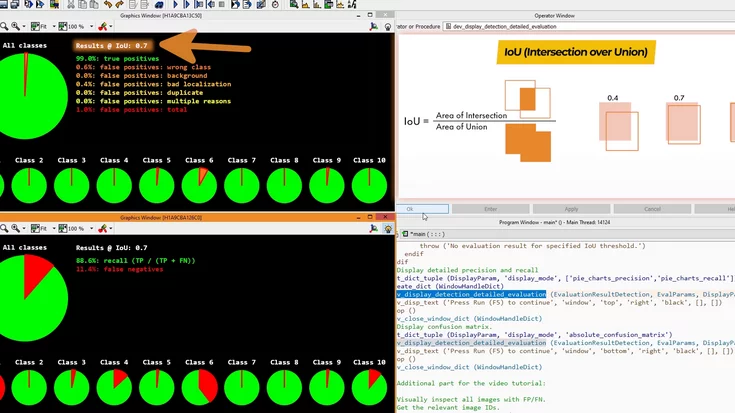Viewport: 735px width, 413px height.
Task: Click Cancel in the Operator Window
Action: pyautogui.click(x=652, y=209)
